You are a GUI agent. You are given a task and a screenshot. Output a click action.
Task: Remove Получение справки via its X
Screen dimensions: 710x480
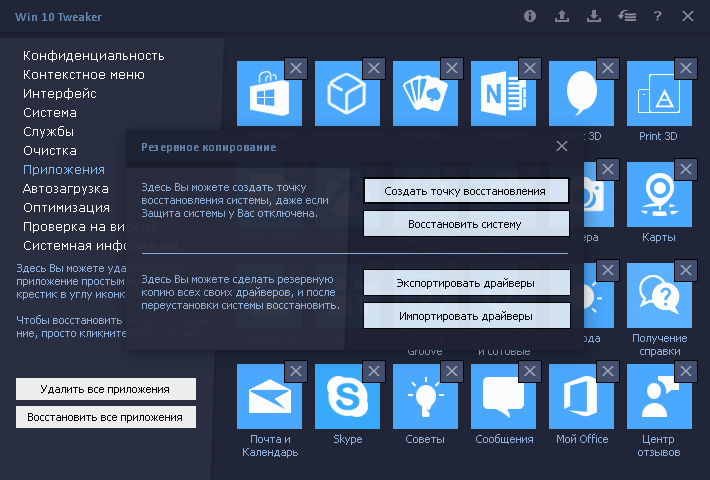point(686,270)
